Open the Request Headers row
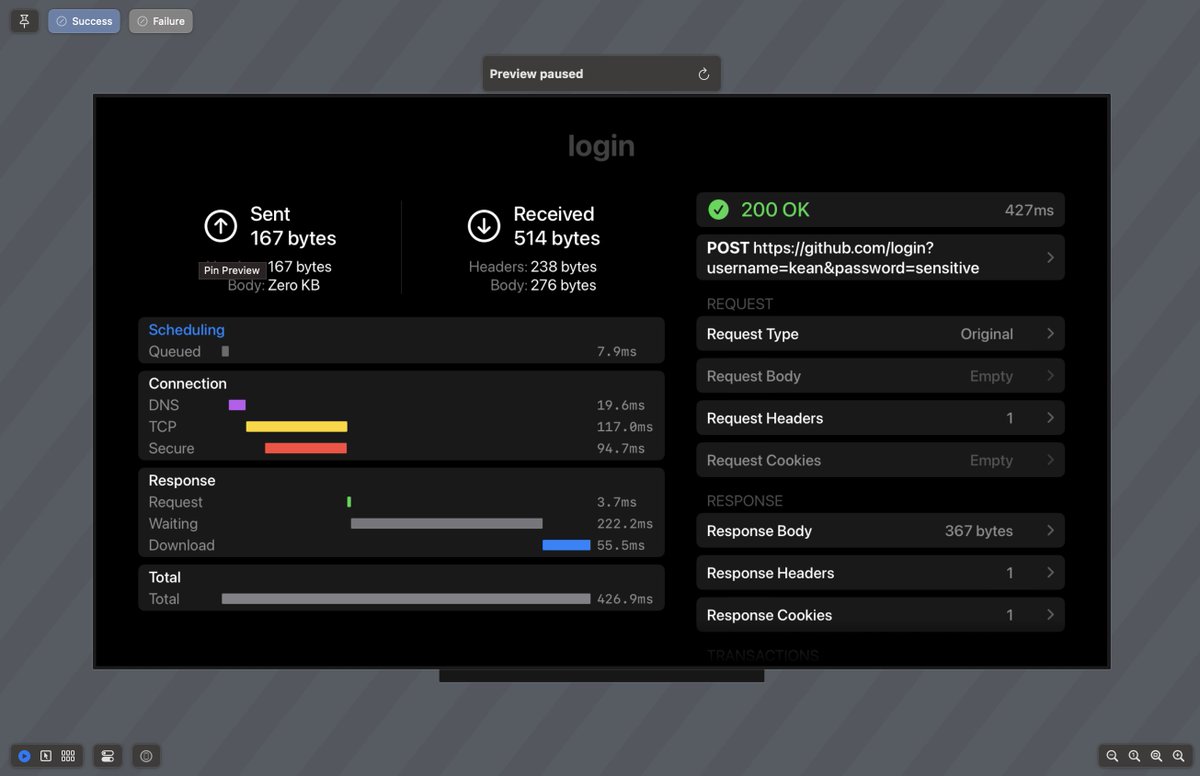This screenshot has height=776, width=1200. click(880, 418)
